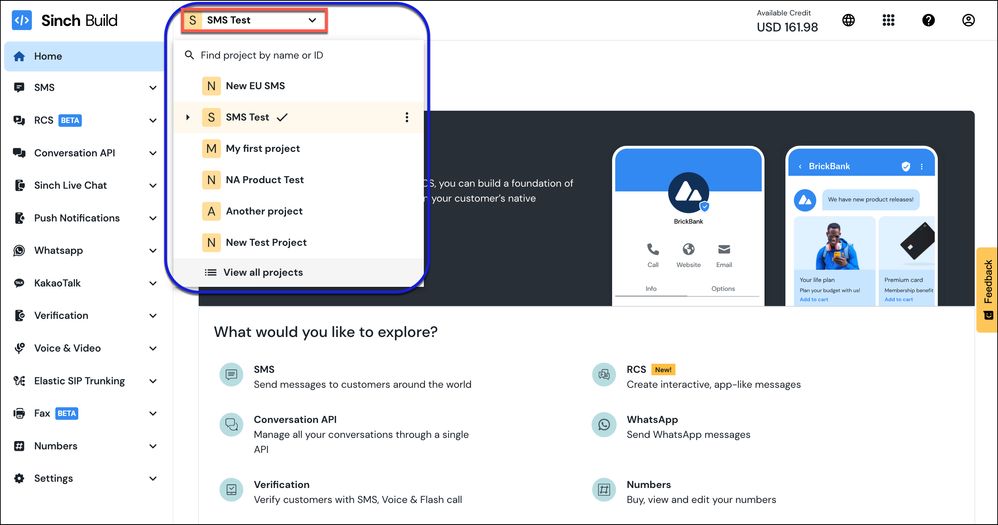The height and width of the screenshot is (525, 998).
Task: Click the Conversation API sidebar icon
Action: [x=19, y=153]
